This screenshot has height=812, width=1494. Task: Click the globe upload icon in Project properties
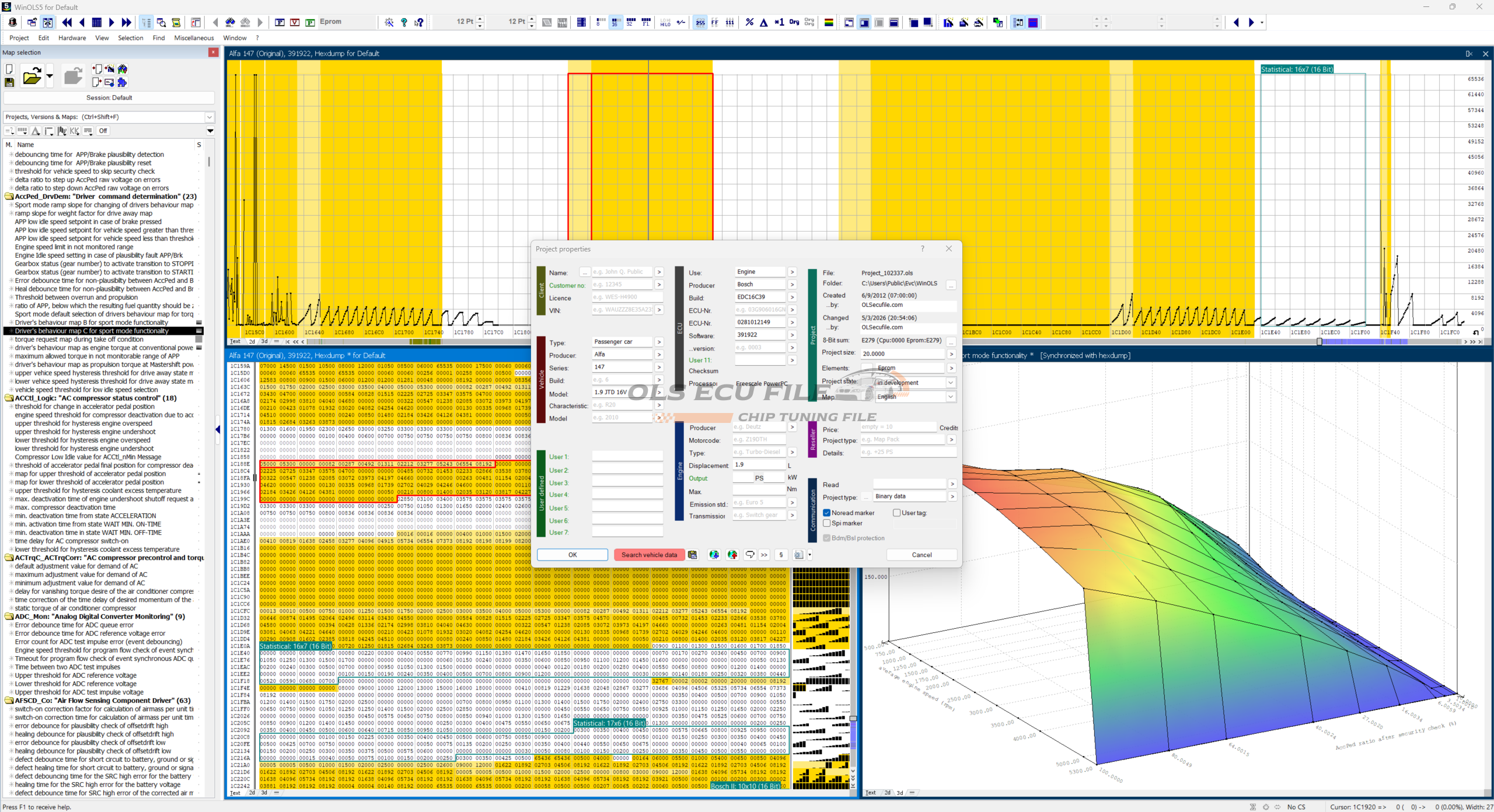point(732,555)
